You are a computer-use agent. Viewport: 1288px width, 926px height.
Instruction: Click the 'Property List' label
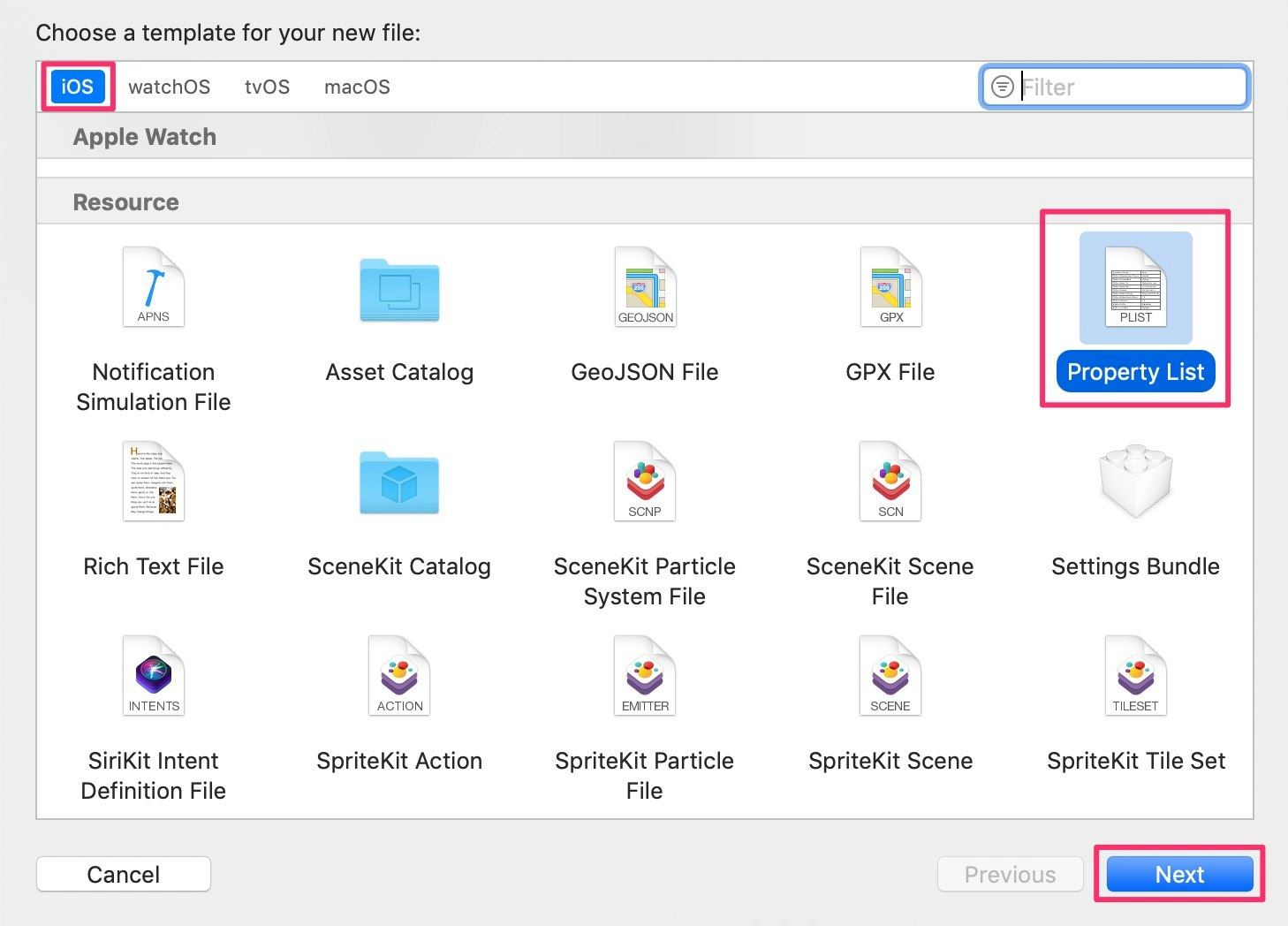1136,372
